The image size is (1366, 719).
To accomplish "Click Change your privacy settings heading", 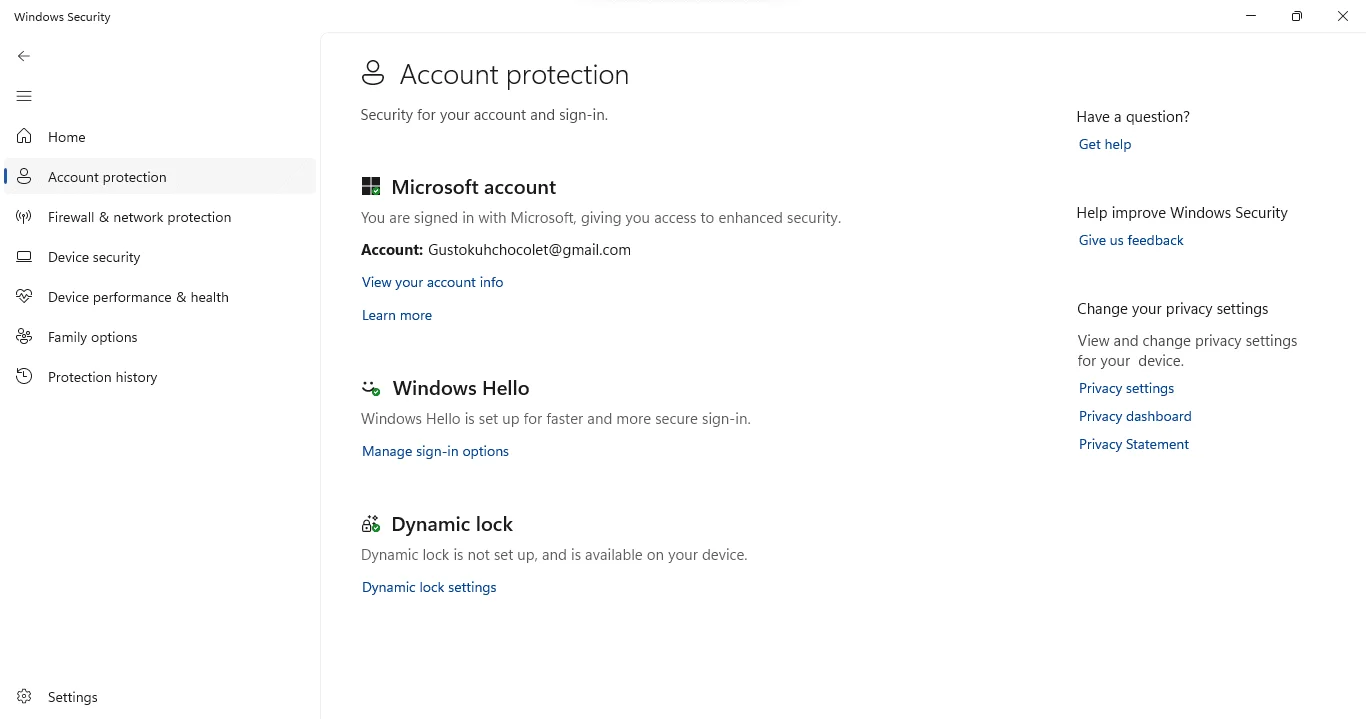I will (1172, 309).
